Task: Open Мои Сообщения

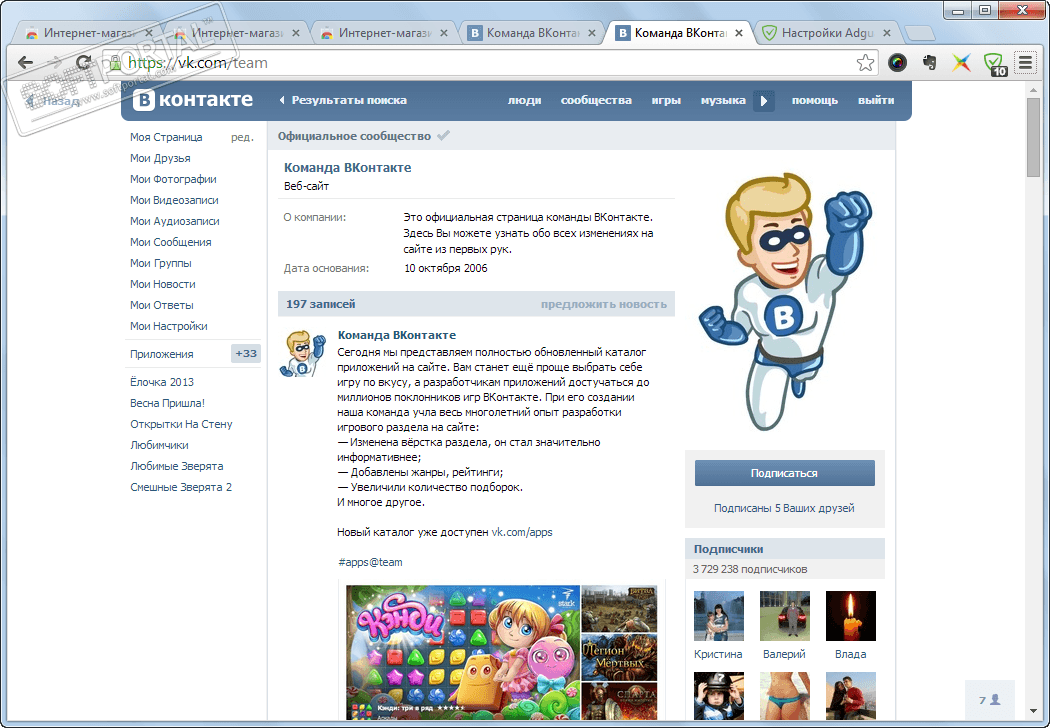Action: 171,242
